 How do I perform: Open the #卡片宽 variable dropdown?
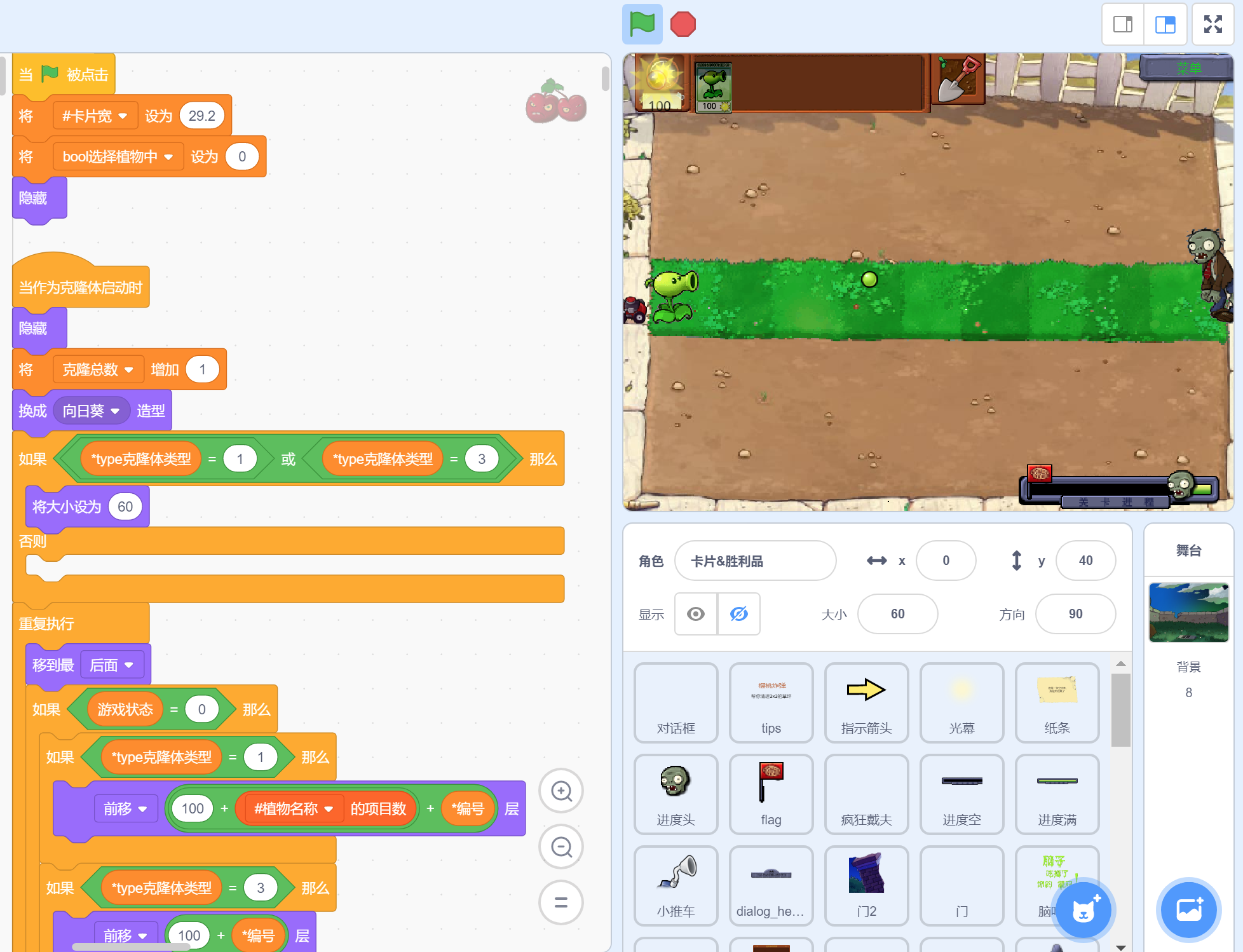click(95, 116)
